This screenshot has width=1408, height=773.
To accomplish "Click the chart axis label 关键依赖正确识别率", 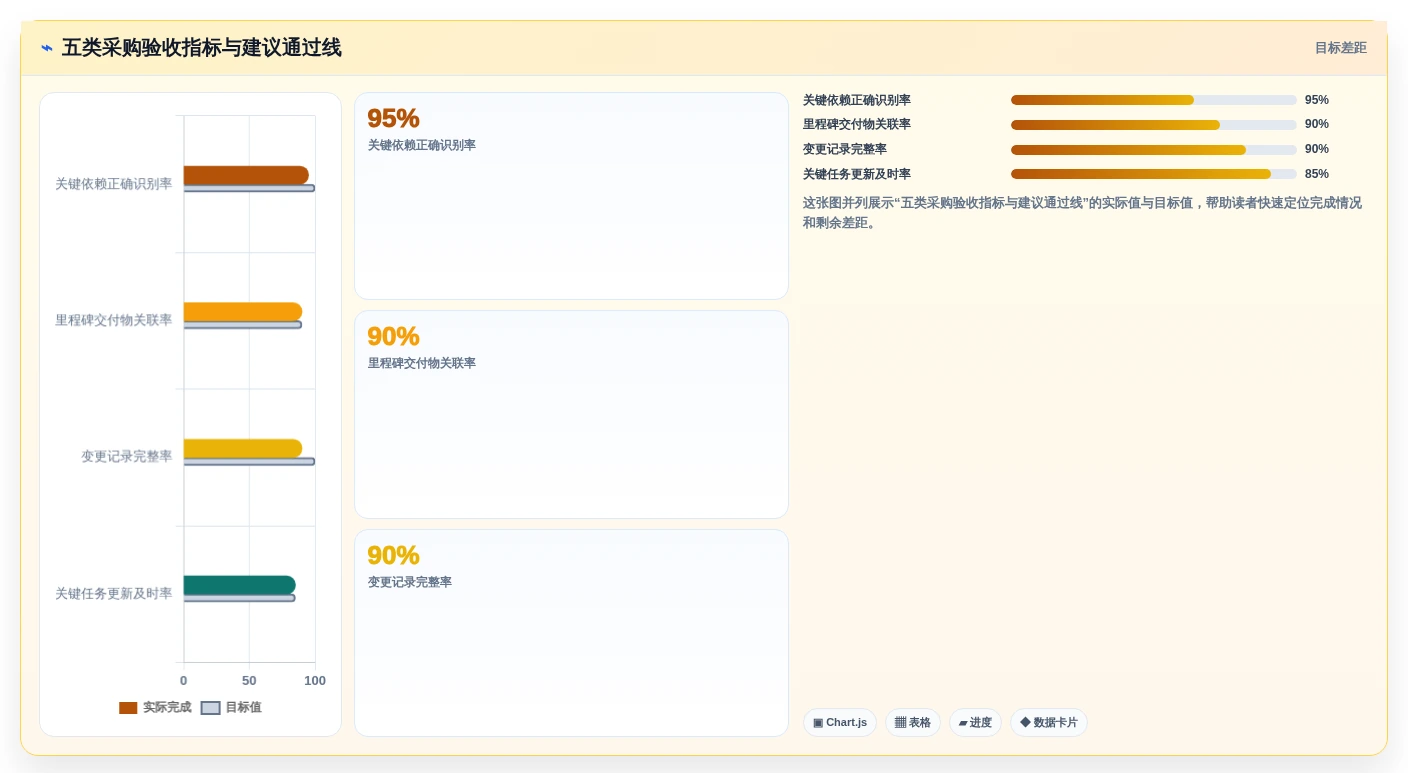I will tap(113, 184).
